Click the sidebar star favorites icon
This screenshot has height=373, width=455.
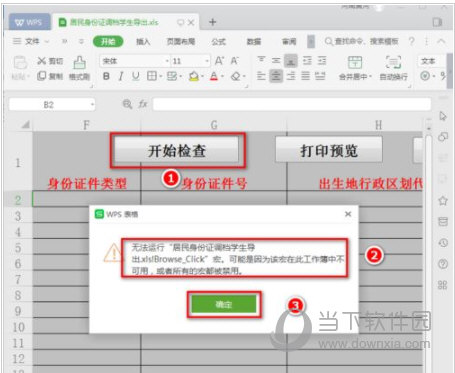pos(443,201)
